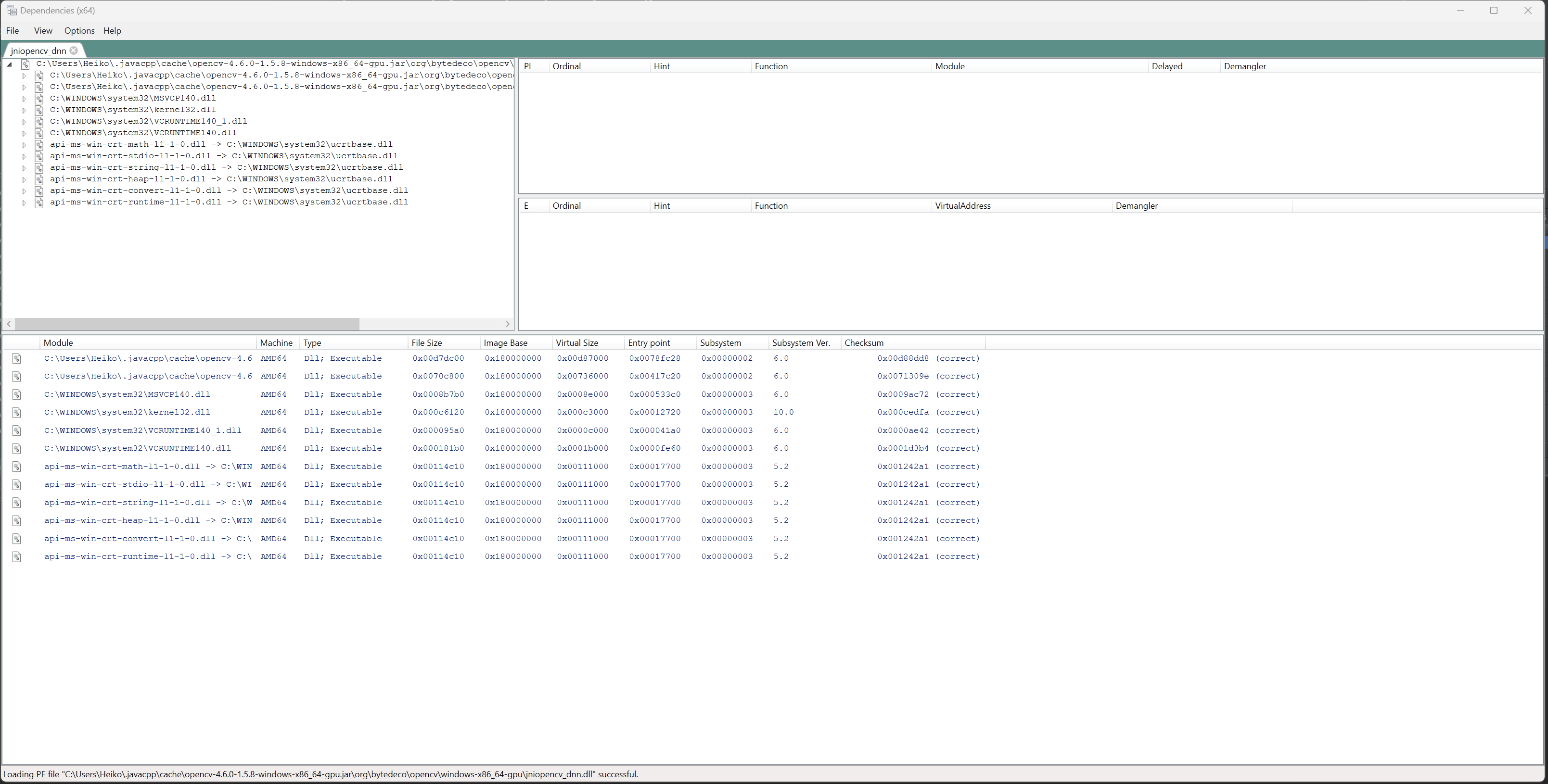This screenshot has width=1548, height=784.
Task: Click the icon beside VCRUNTIME140_1.dll in the tree
Action: (39, 121)
